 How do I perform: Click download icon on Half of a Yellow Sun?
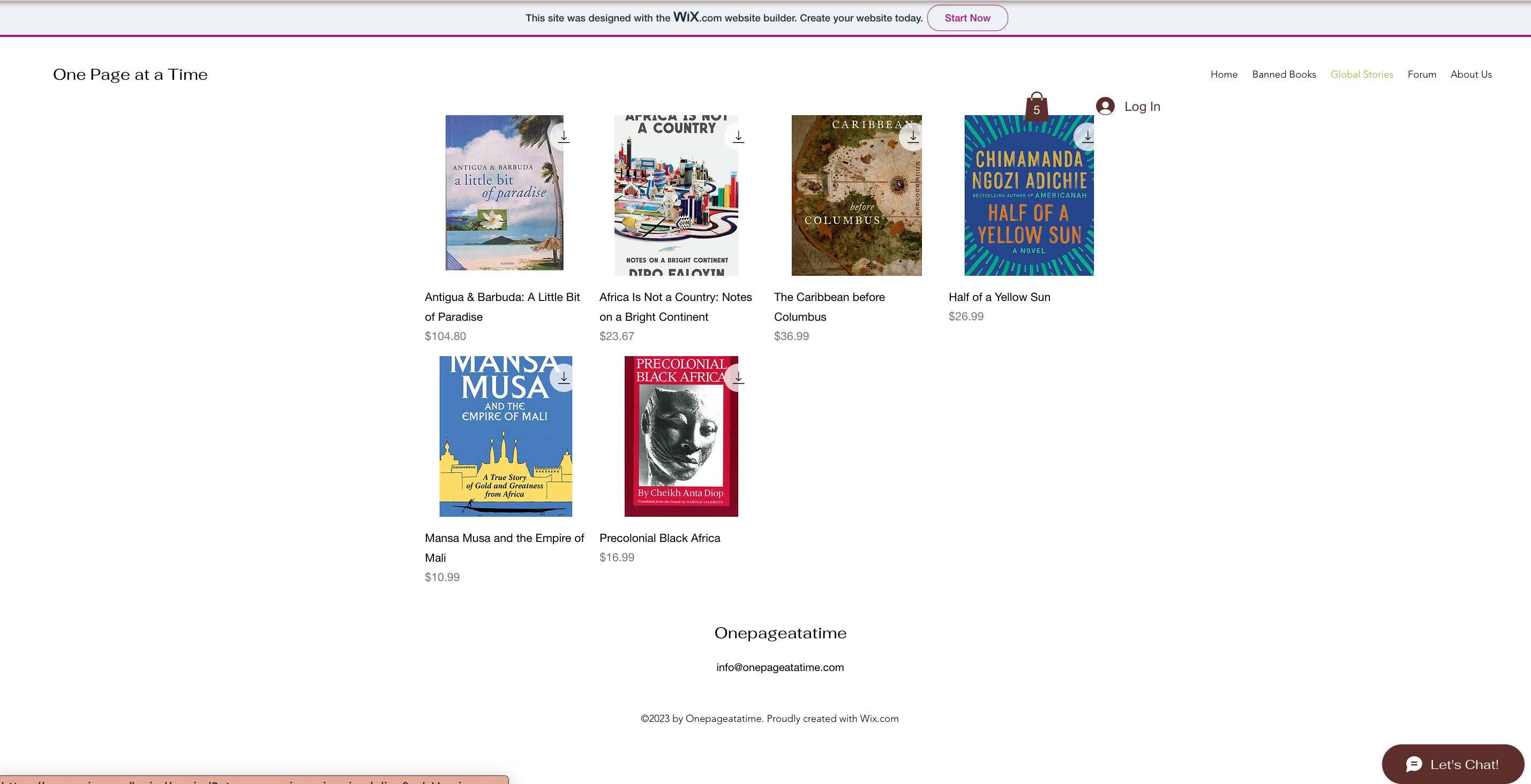[1087, 137]
